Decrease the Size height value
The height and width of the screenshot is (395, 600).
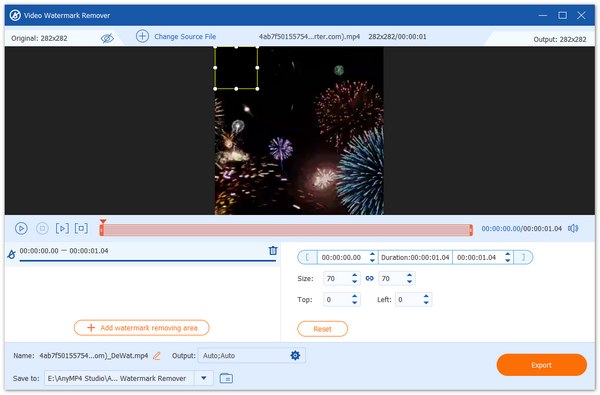[410, 282]
